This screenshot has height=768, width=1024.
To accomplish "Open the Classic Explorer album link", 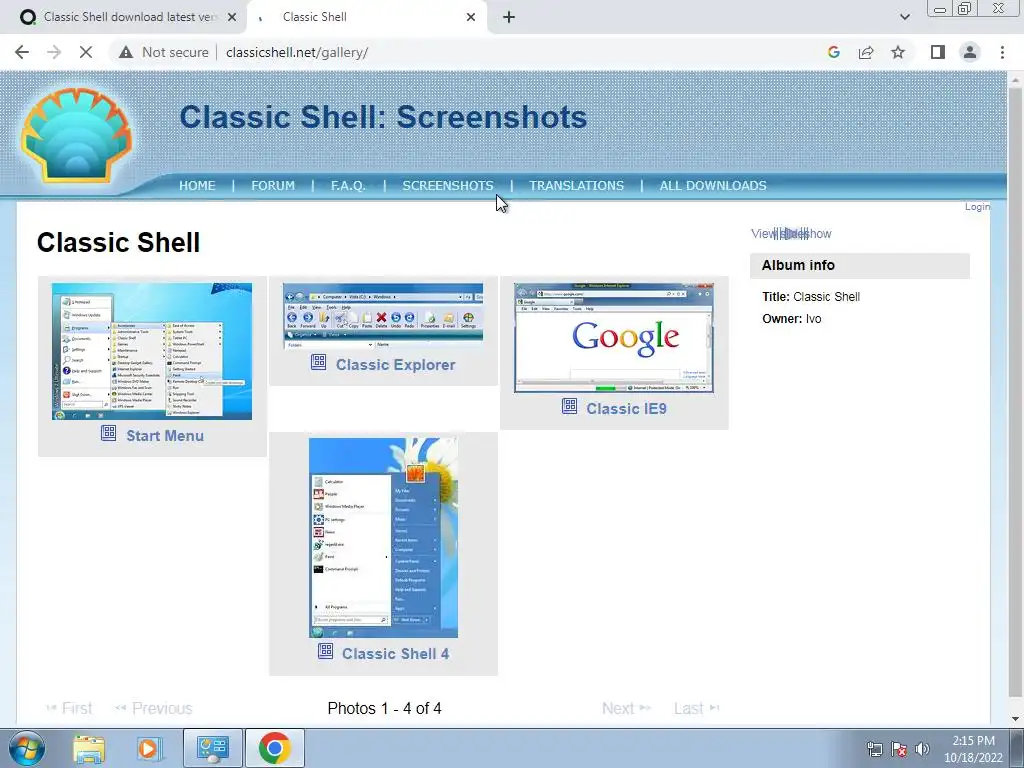I will tap(396, 364).
